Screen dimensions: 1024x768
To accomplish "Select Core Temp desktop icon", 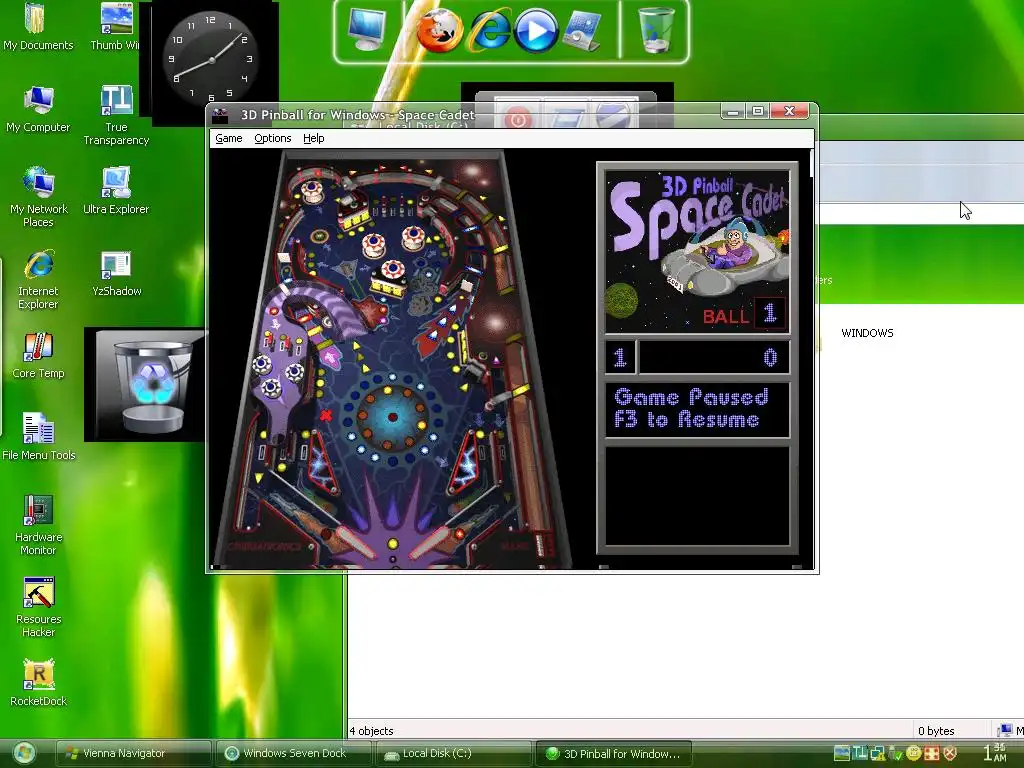I will (38, 355).
